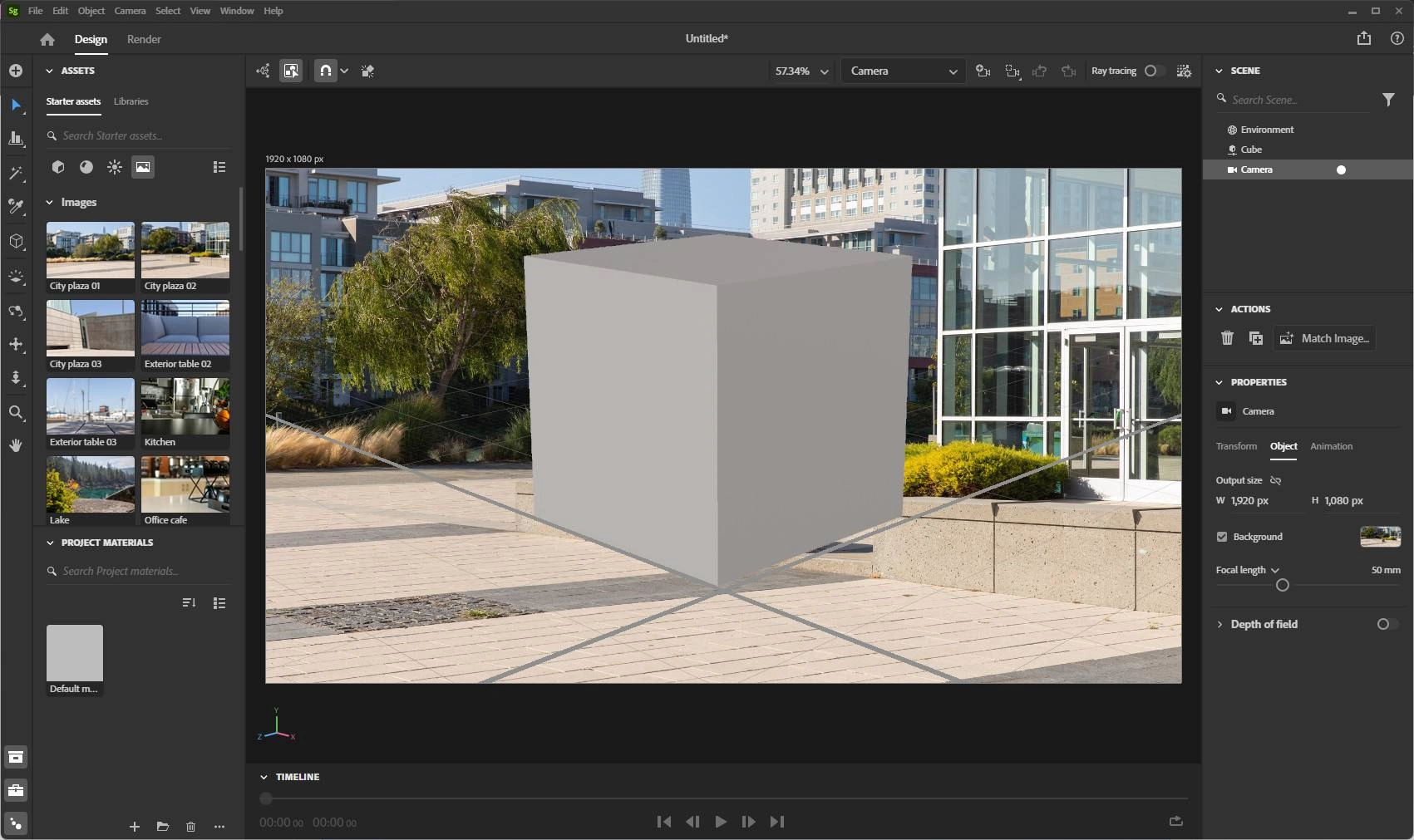
Task: Open snapping options dropdown arrow
Action: pos(344,71)
